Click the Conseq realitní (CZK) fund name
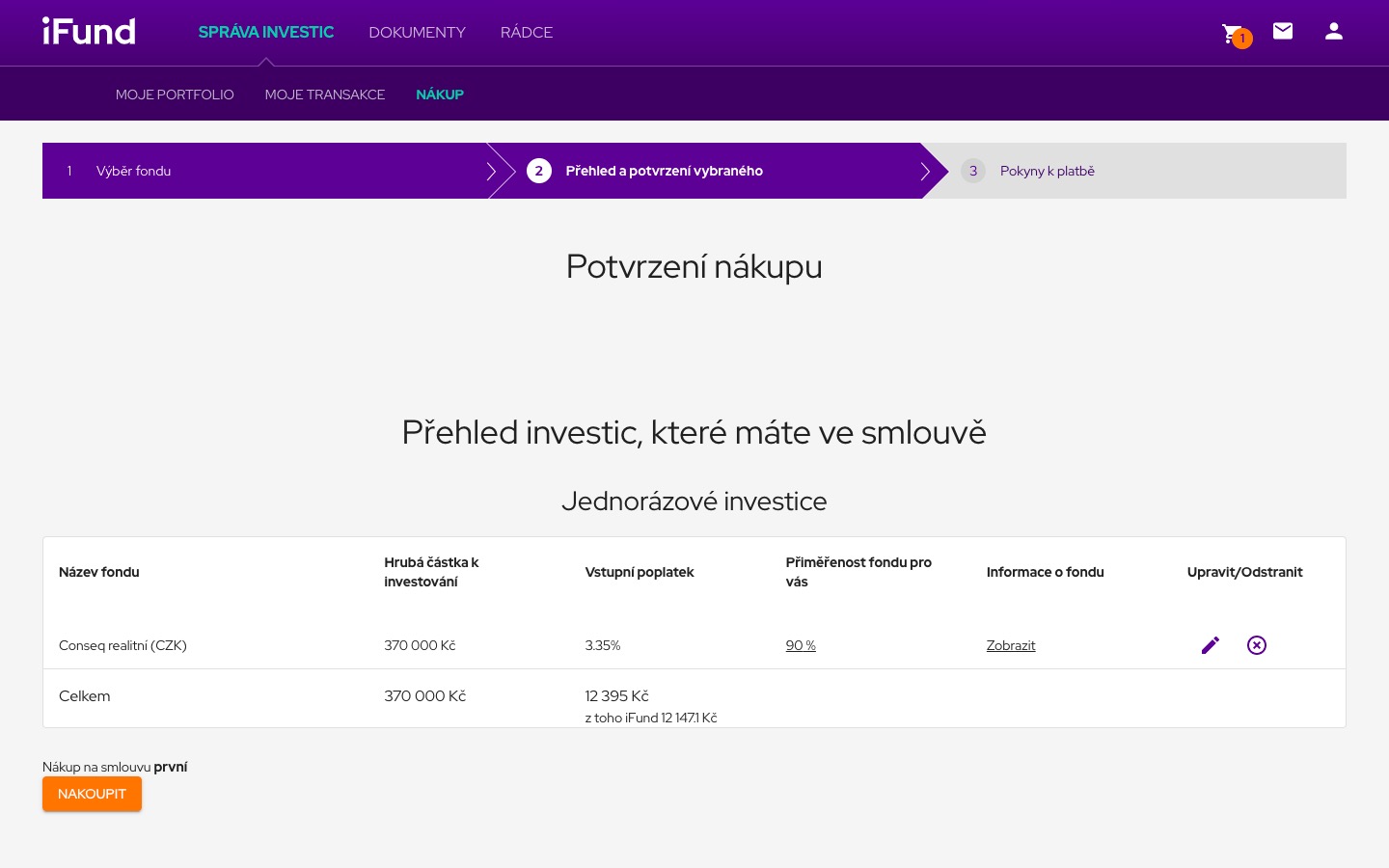Viewport: 1389px width, 868px height. [123, 645]
